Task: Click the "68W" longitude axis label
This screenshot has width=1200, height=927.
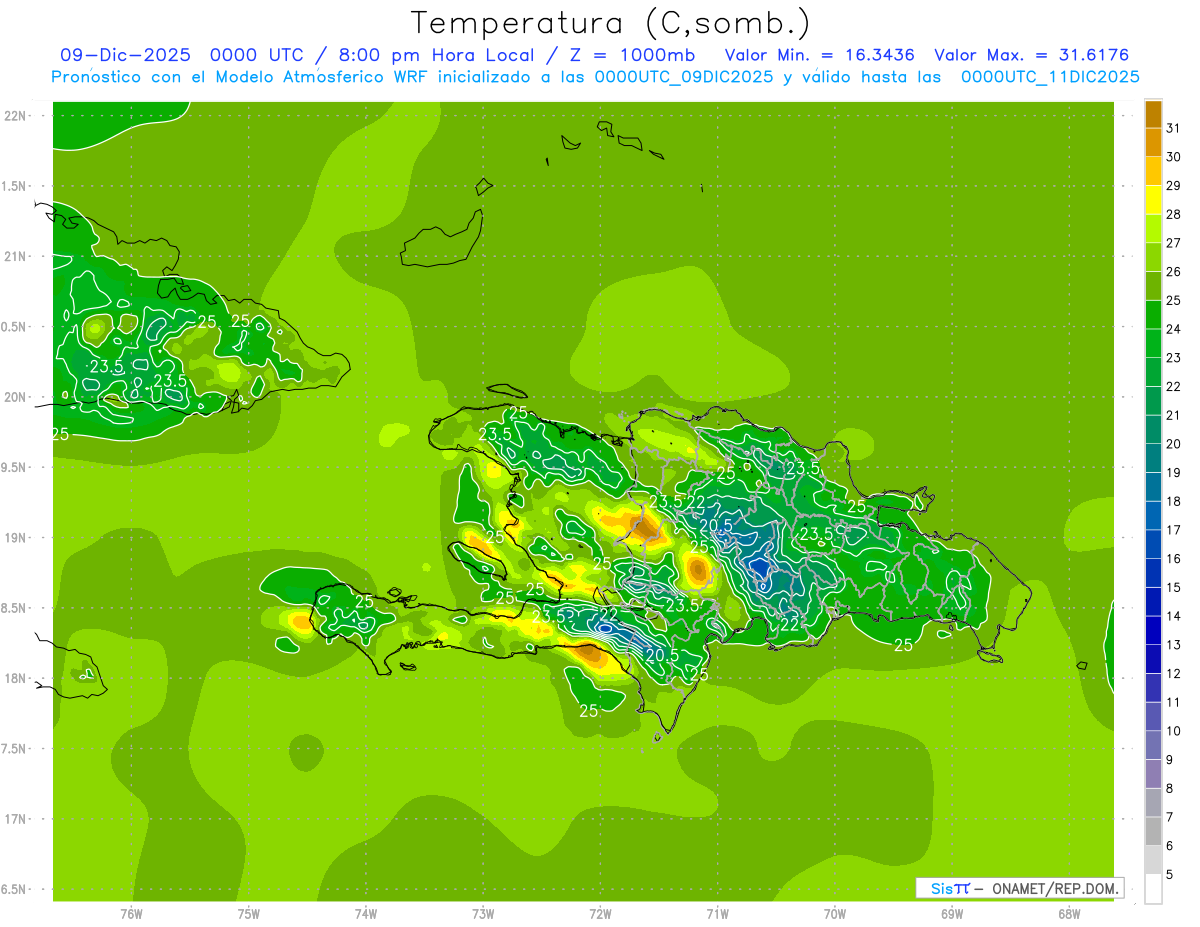Action: 1069,914
